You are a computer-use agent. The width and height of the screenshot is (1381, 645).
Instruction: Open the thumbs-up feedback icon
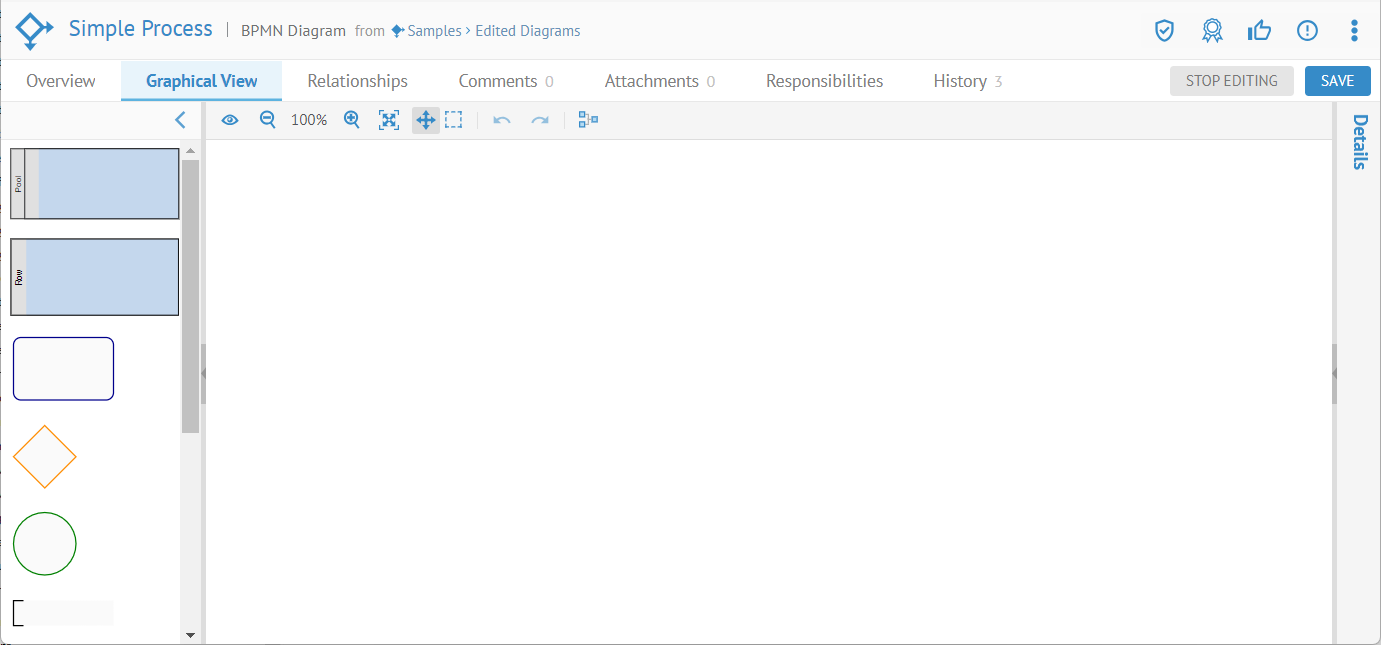tap(1259, 30)
